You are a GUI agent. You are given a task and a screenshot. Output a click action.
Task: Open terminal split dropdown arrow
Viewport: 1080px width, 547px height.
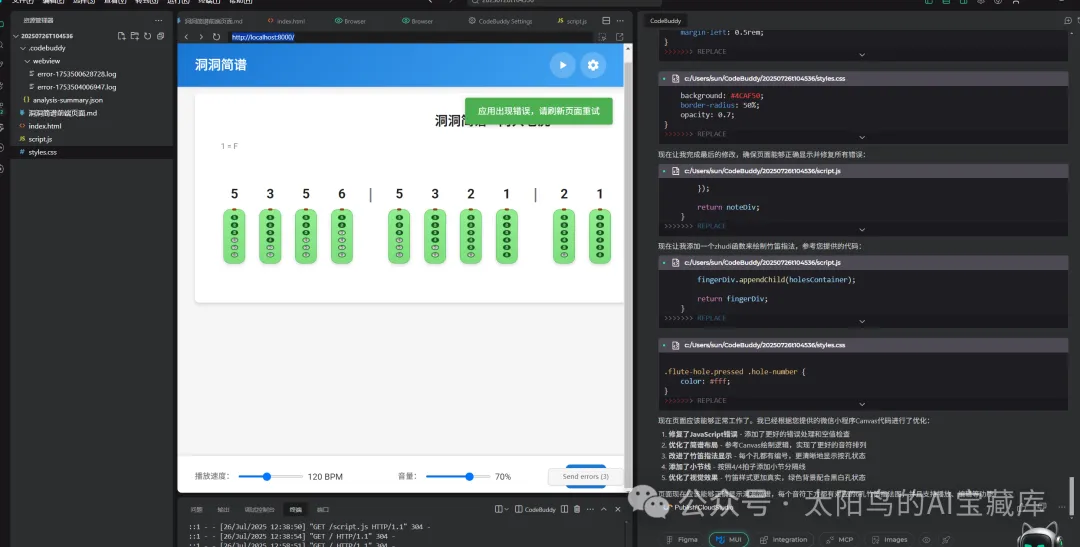507,510
